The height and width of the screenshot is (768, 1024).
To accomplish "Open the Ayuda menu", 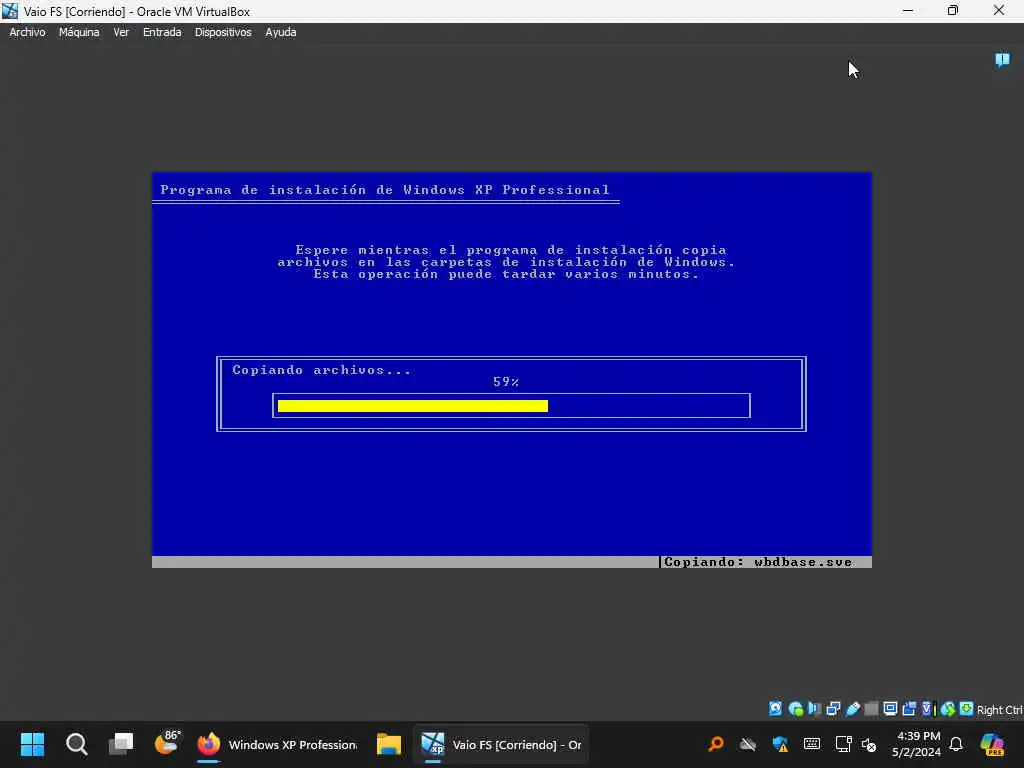I will (281, 32).
